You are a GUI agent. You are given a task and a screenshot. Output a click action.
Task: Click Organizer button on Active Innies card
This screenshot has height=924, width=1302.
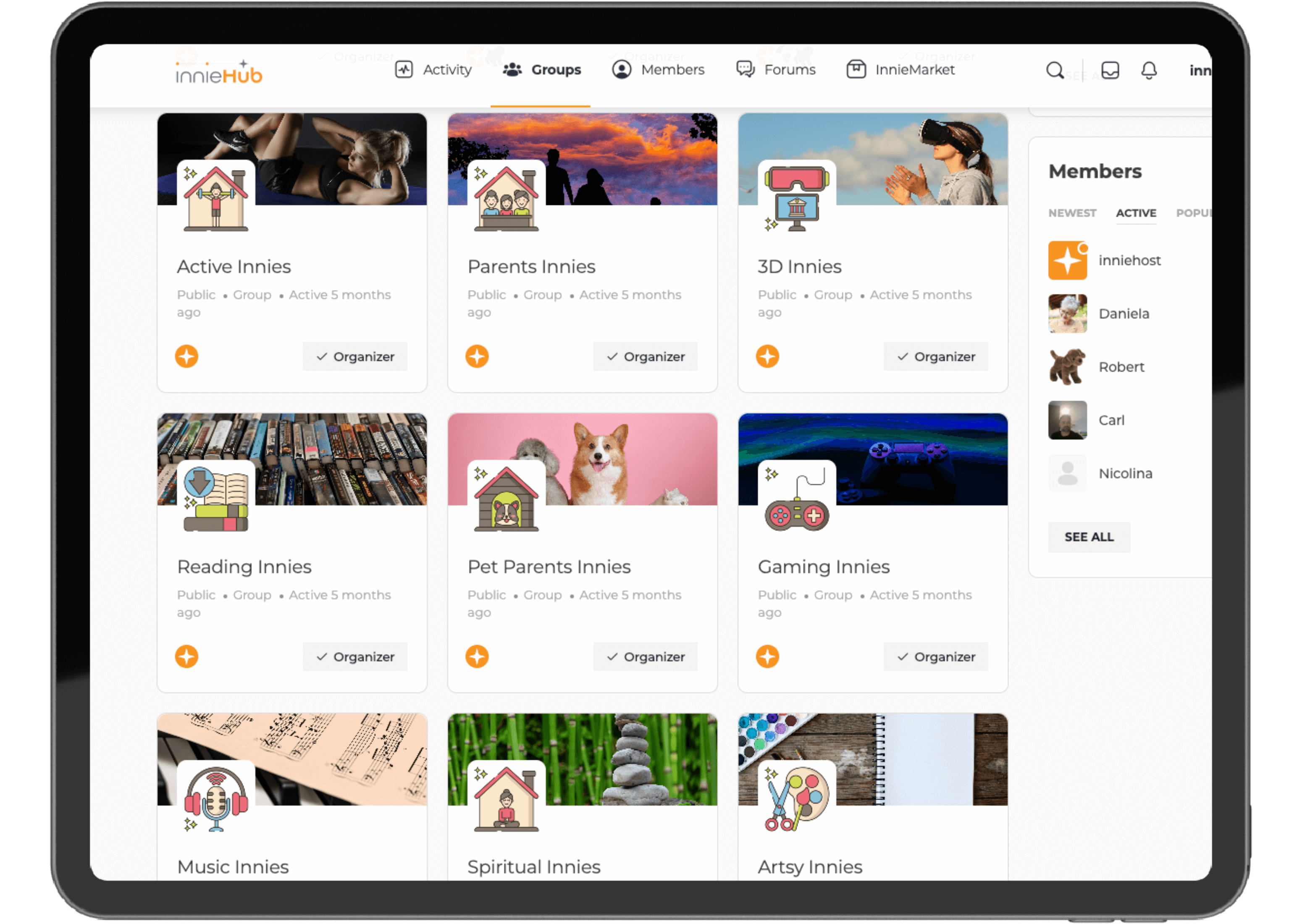tap(354, 356)
